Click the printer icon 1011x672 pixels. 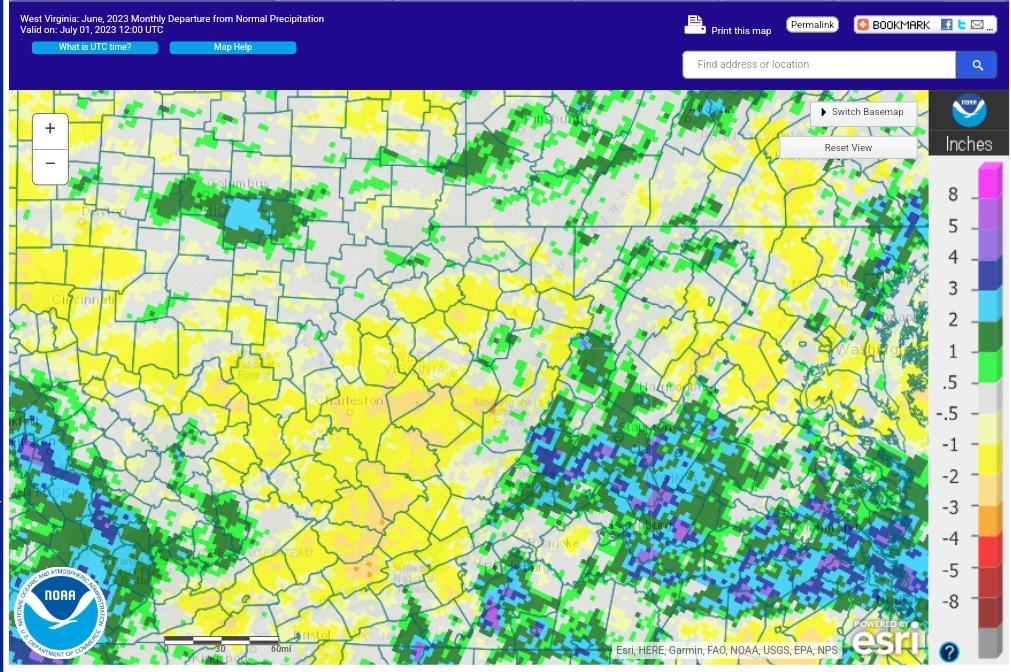click(x=694, y=25)
